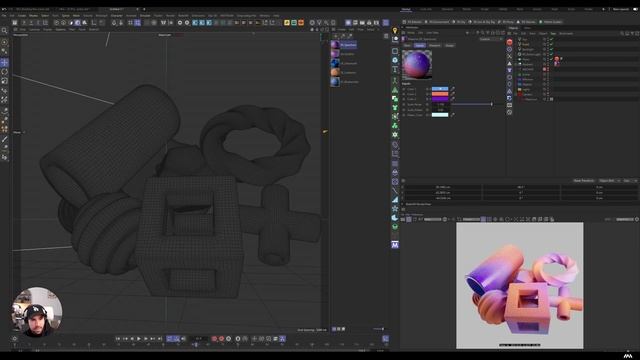Toggle the highlighted snap icon in top toolbar
Screen dimensions: 640x360
click(x=138, y=22)
